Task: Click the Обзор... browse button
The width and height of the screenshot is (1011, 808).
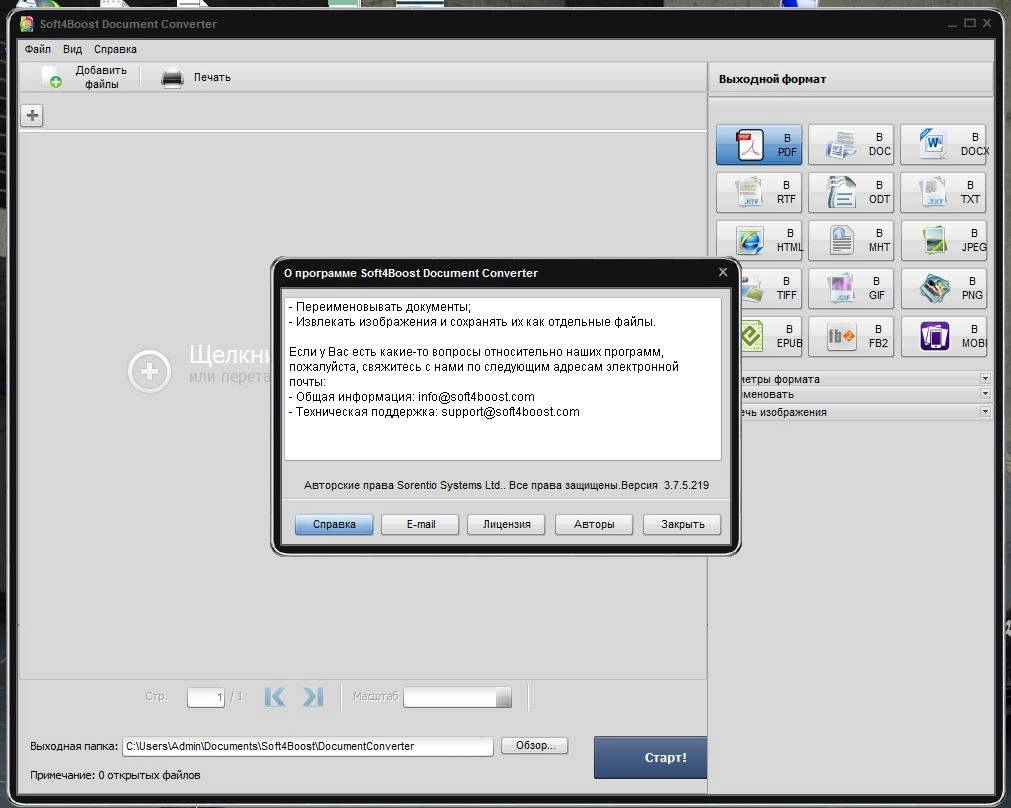Action: tap(535, 745)
